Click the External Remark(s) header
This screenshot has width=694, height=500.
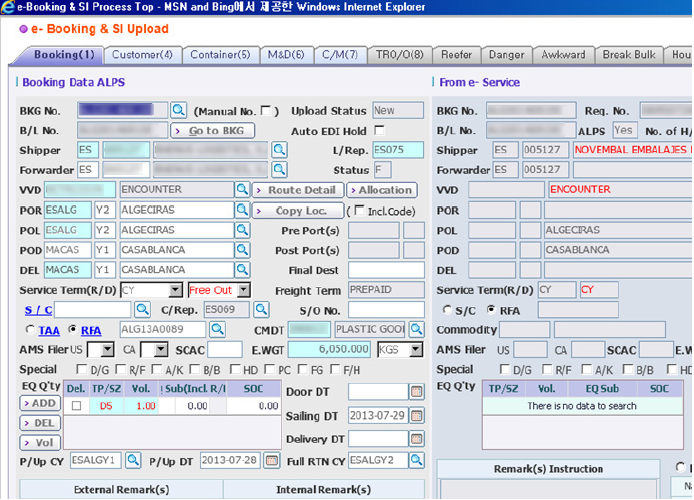coord(121,489)
